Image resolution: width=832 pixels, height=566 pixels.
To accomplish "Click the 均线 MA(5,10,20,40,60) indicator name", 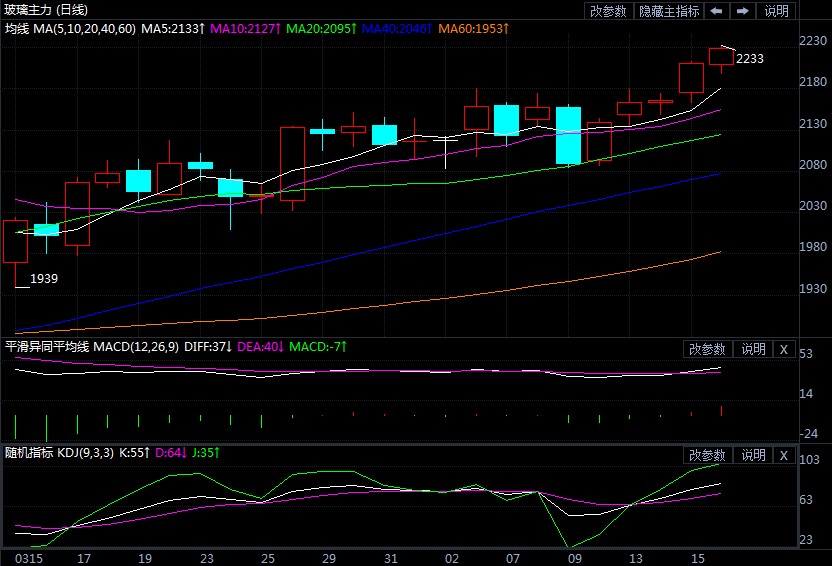I will click(x=68, y=29).
